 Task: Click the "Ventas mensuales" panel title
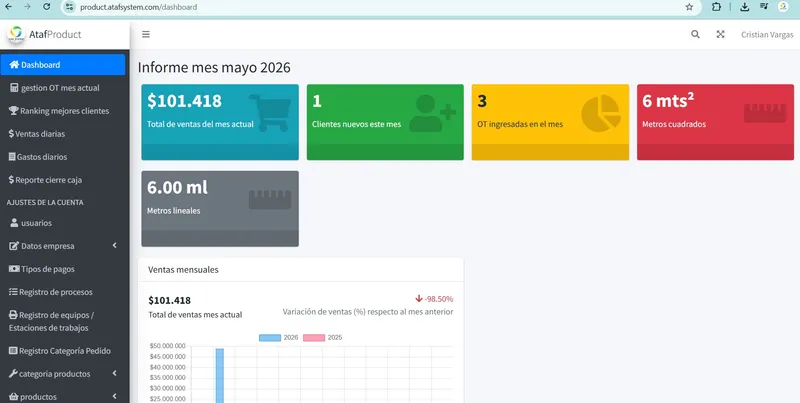pyautogui.click(x=183, y=269)
